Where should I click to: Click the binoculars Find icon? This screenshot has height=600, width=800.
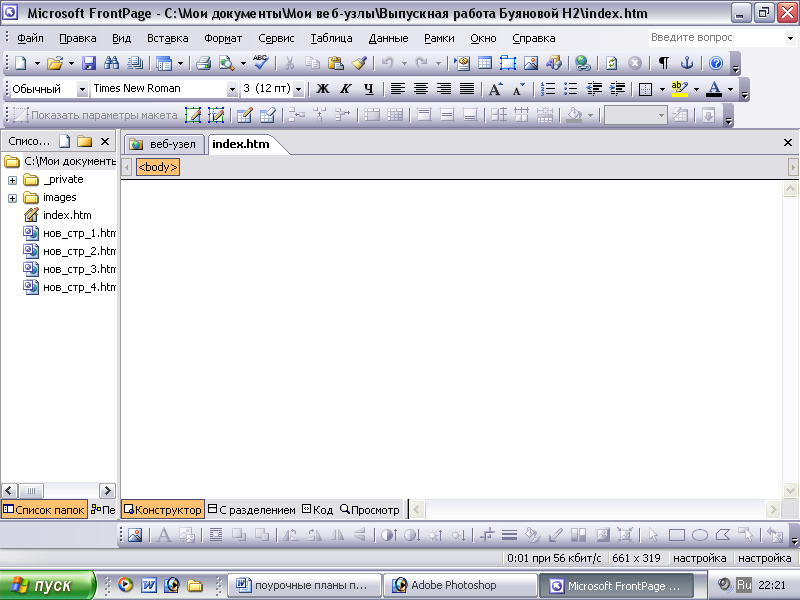pos(111,63)
